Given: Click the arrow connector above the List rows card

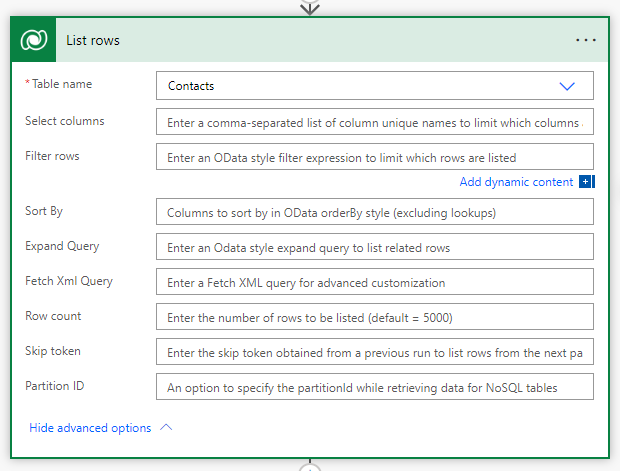Looking at the screenshot, I should (x=310, y=7).
